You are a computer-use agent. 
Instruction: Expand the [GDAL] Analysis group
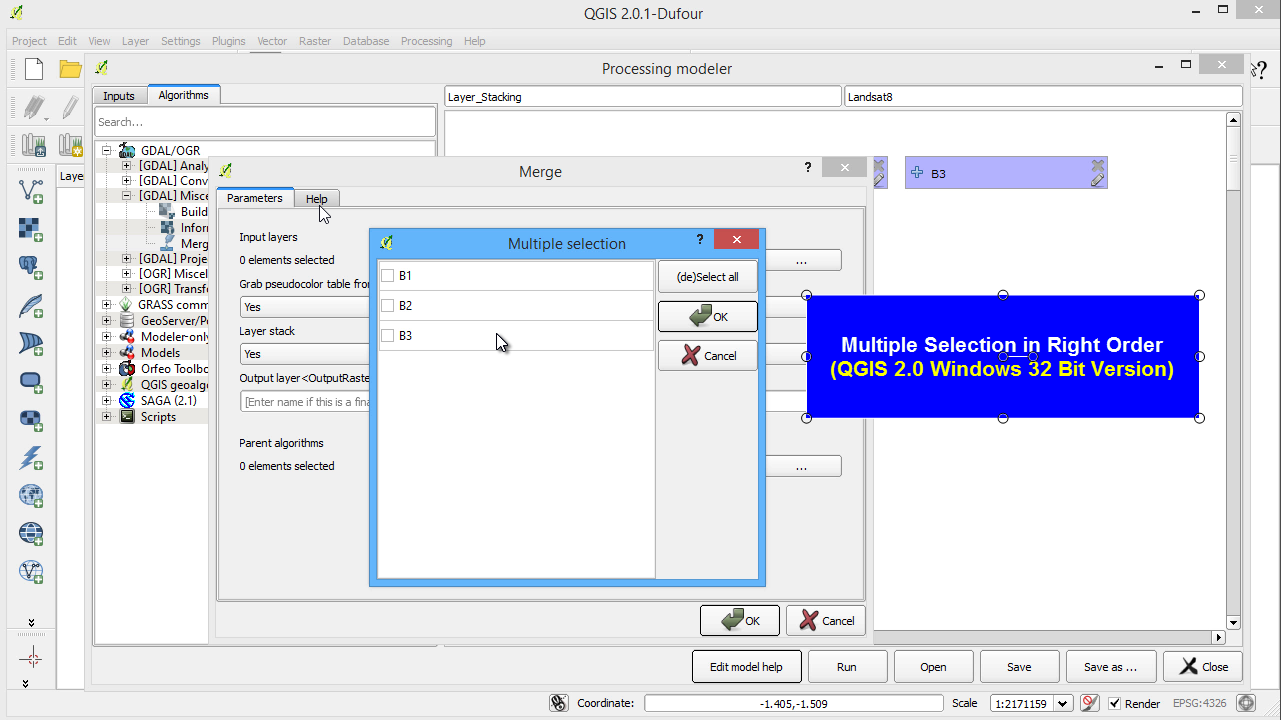point(127,166)
